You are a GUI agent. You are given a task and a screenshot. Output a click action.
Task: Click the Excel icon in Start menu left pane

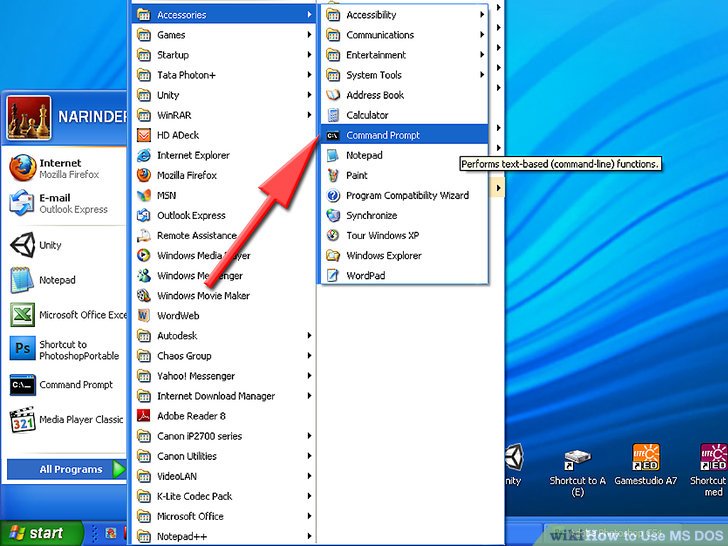pos(23,315)
